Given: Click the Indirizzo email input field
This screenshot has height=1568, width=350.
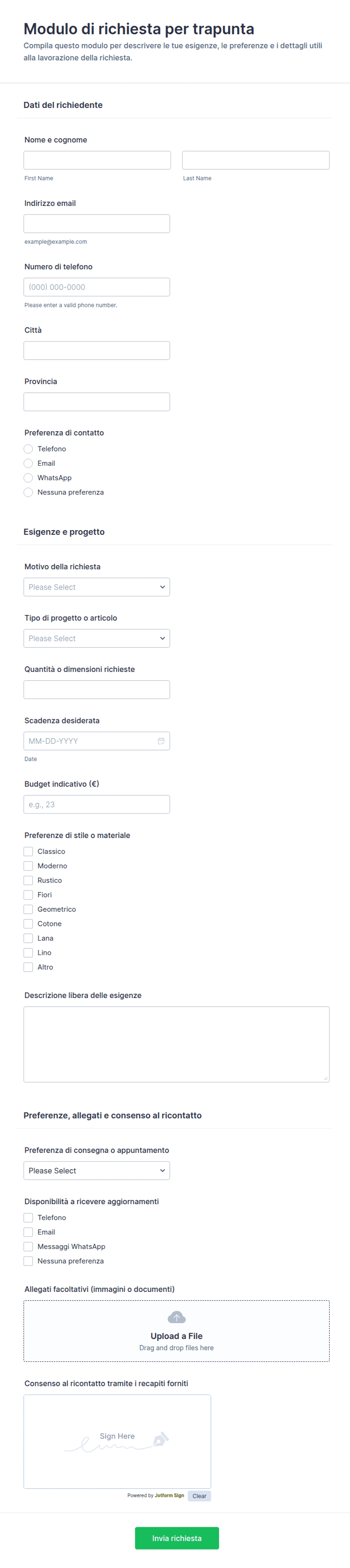Looking at the screenshot, I should point(97,223).
